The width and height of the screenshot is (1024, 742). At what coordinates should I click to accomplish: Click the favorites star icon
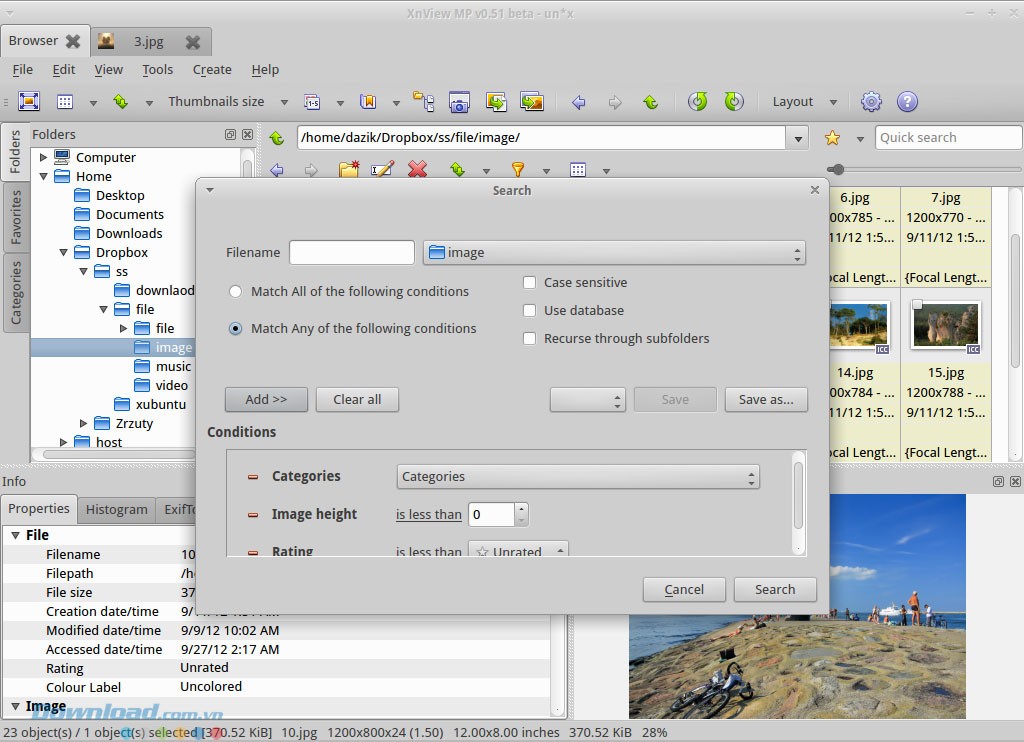tap(832, 138)
